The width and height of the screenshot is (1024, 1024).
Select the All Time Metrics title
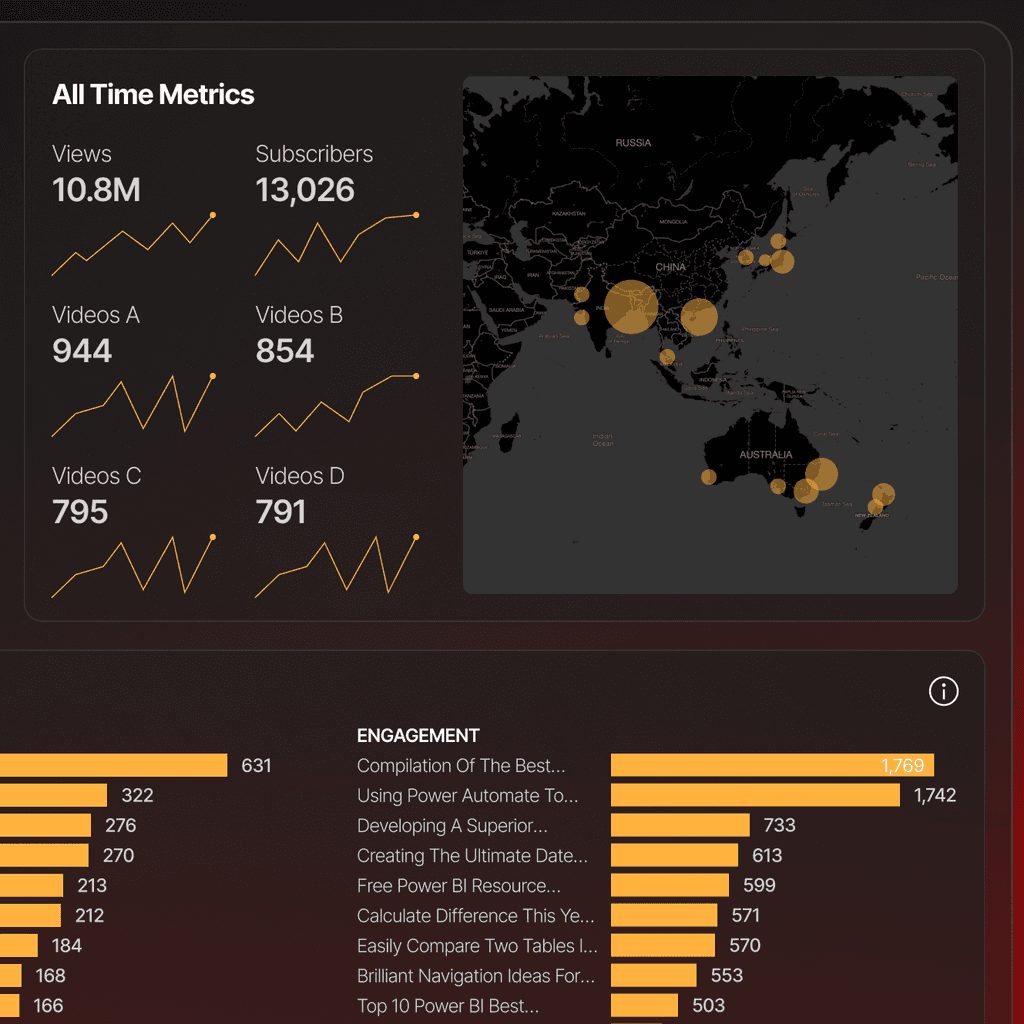[x=153, y=94]
